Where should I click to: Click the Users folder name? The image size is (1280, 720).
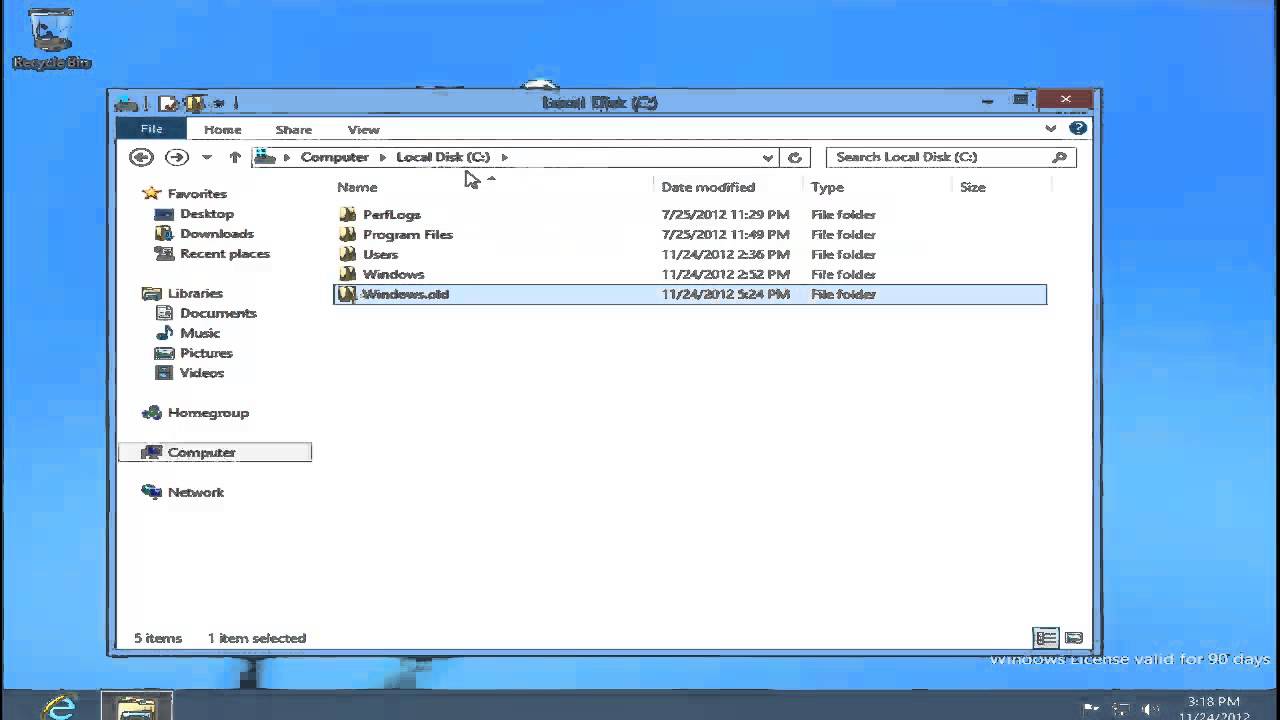pyautogui.click(x=380, y=255)
